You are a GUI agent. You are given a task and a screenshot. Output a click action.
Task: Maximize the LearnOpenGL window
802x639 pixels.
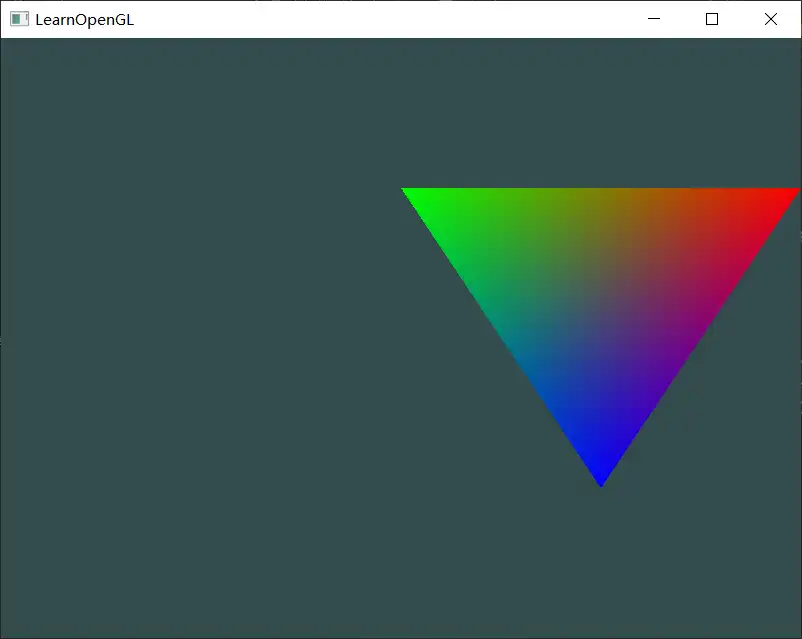(711, 18)
